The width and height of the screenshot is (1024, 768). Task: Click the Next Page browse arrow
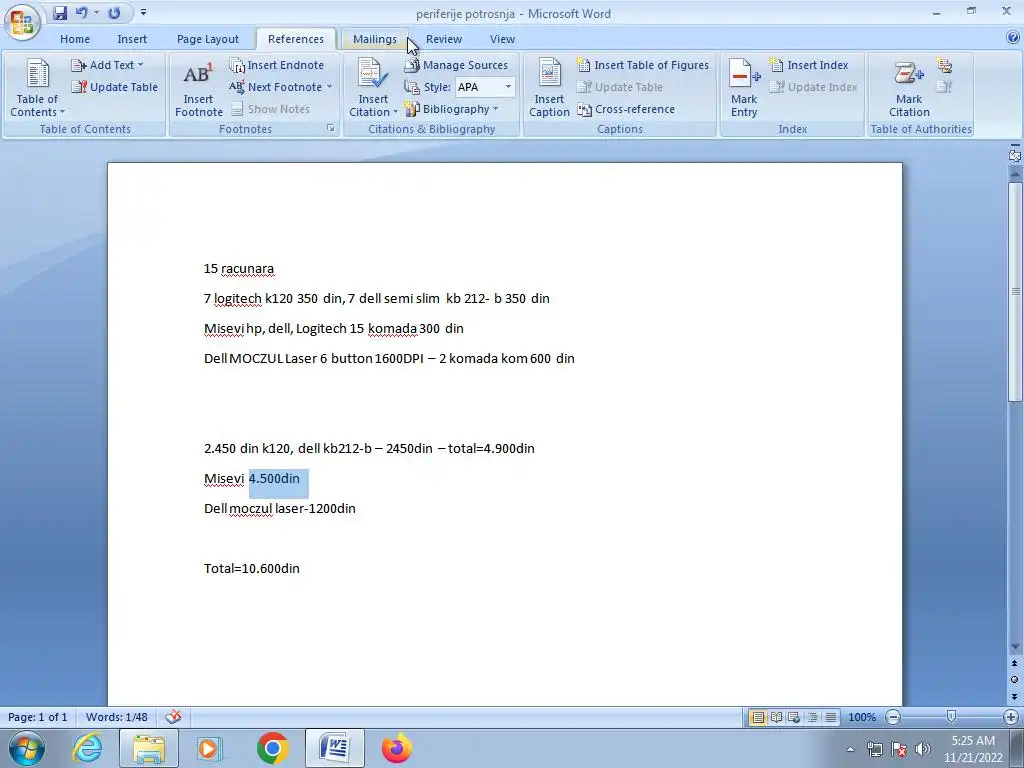[1014, 696]
